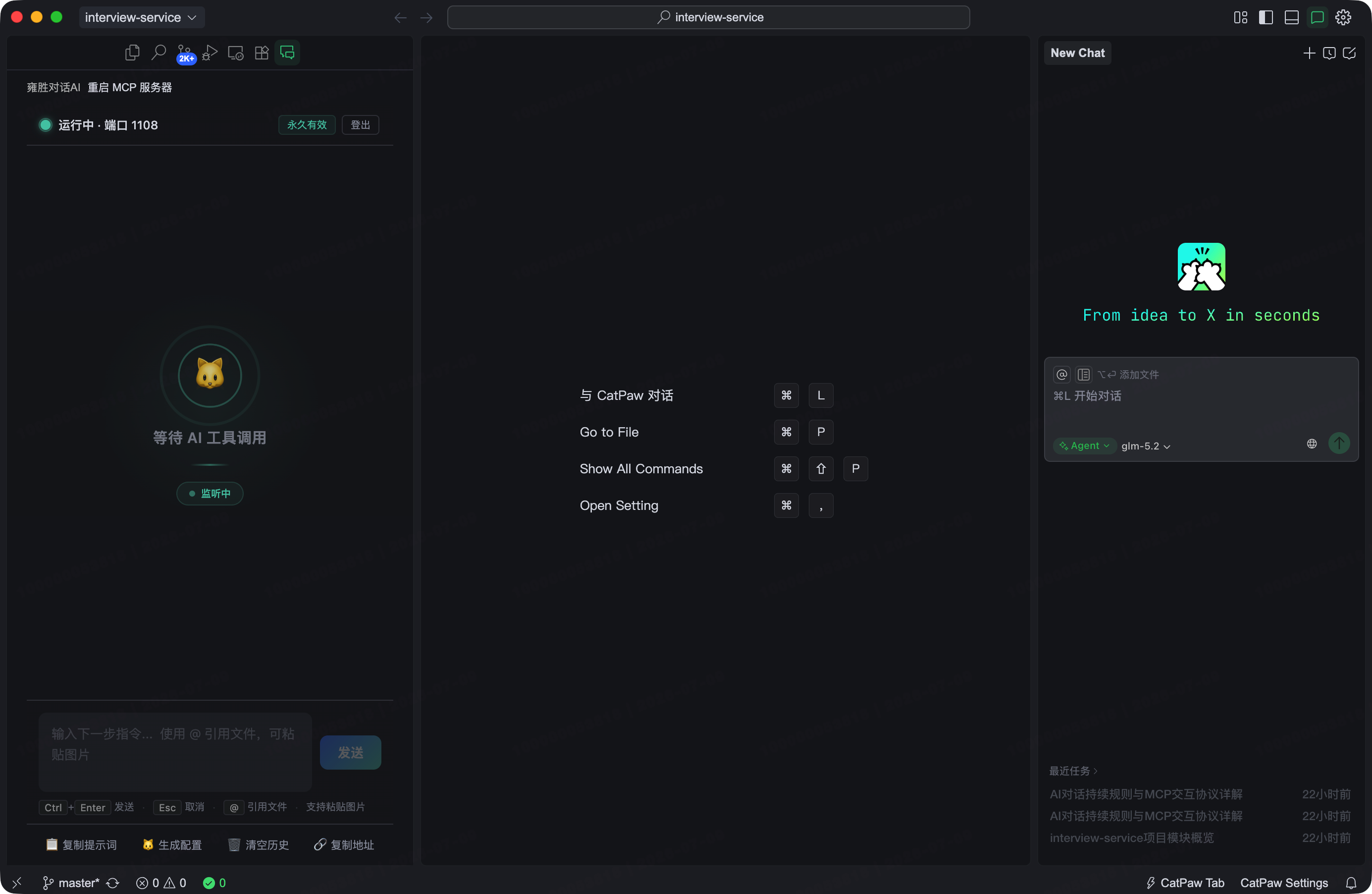Click the Go to File shortcut entry
This screenshot has width=1372, height=894.
(x=609, y=432)
